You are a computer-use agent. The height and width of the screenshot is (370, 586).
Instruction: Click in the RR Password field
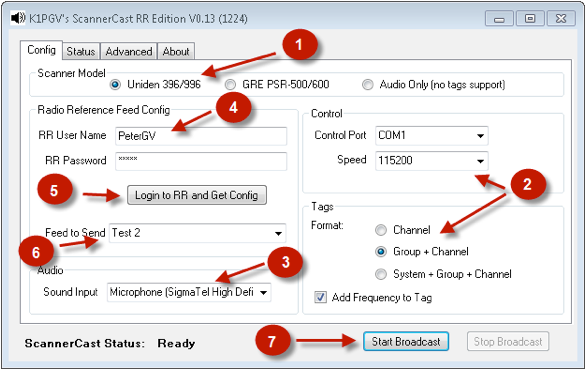[x=201, y=161]
